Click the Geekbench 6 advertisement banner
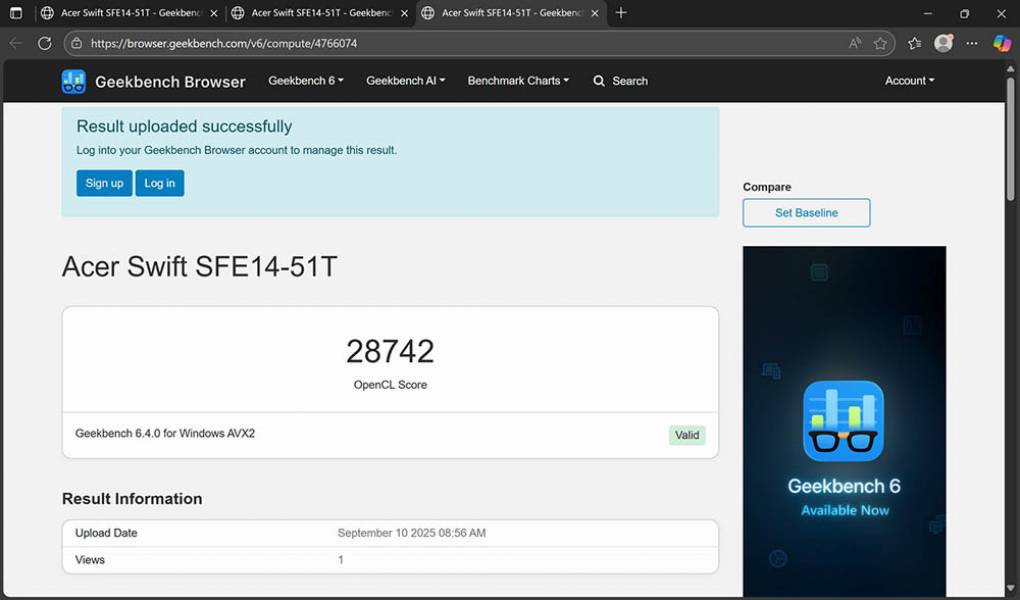 [x=844, y=420]
